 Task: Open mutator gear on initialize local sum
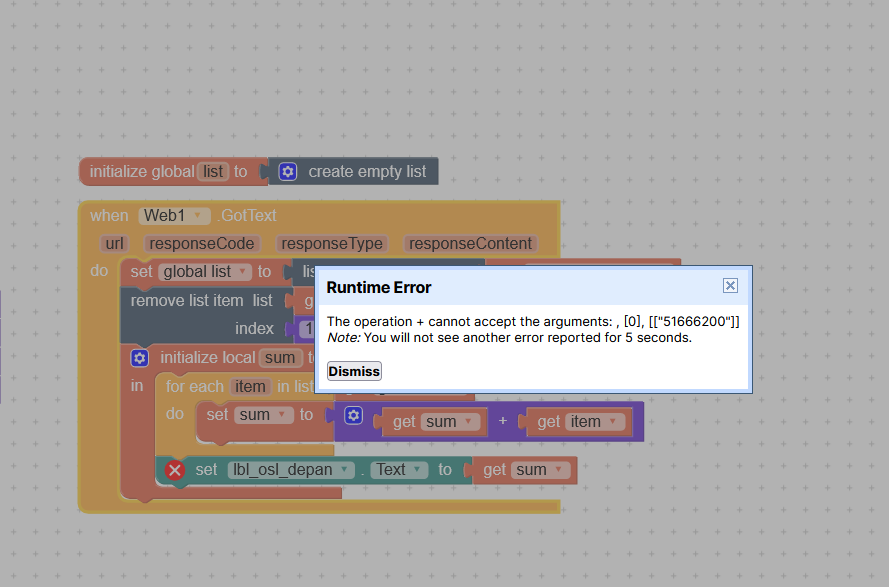[139, 358]
